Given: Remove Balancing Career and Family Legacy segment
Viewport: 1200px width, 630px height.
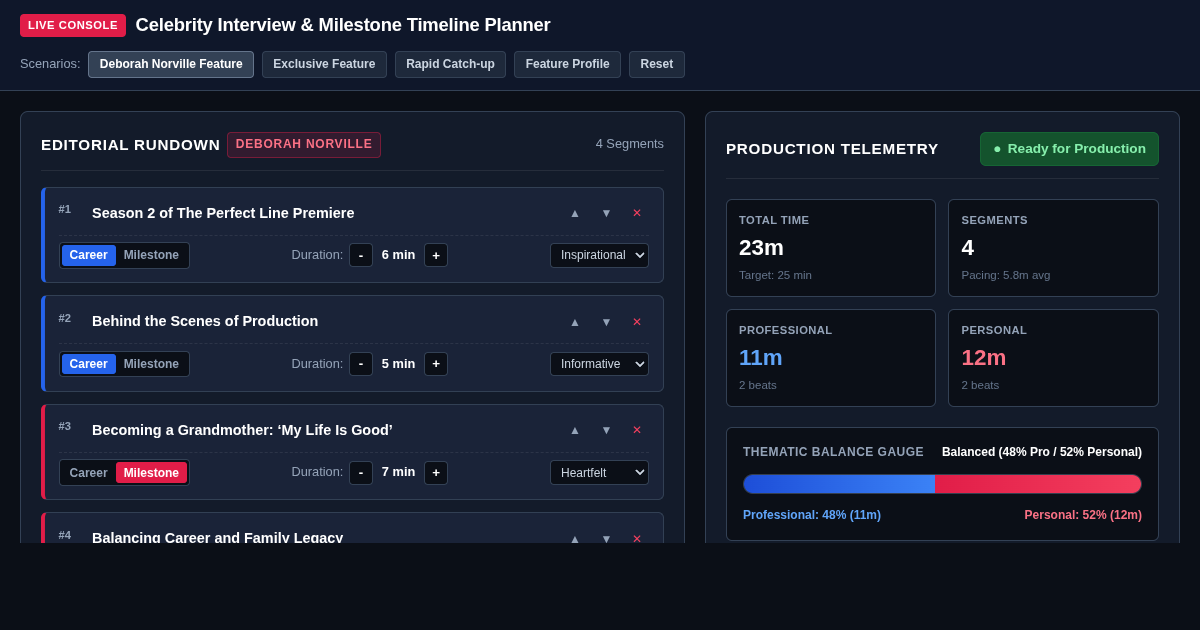Looking at the screenshot, I should pos(637,538).
